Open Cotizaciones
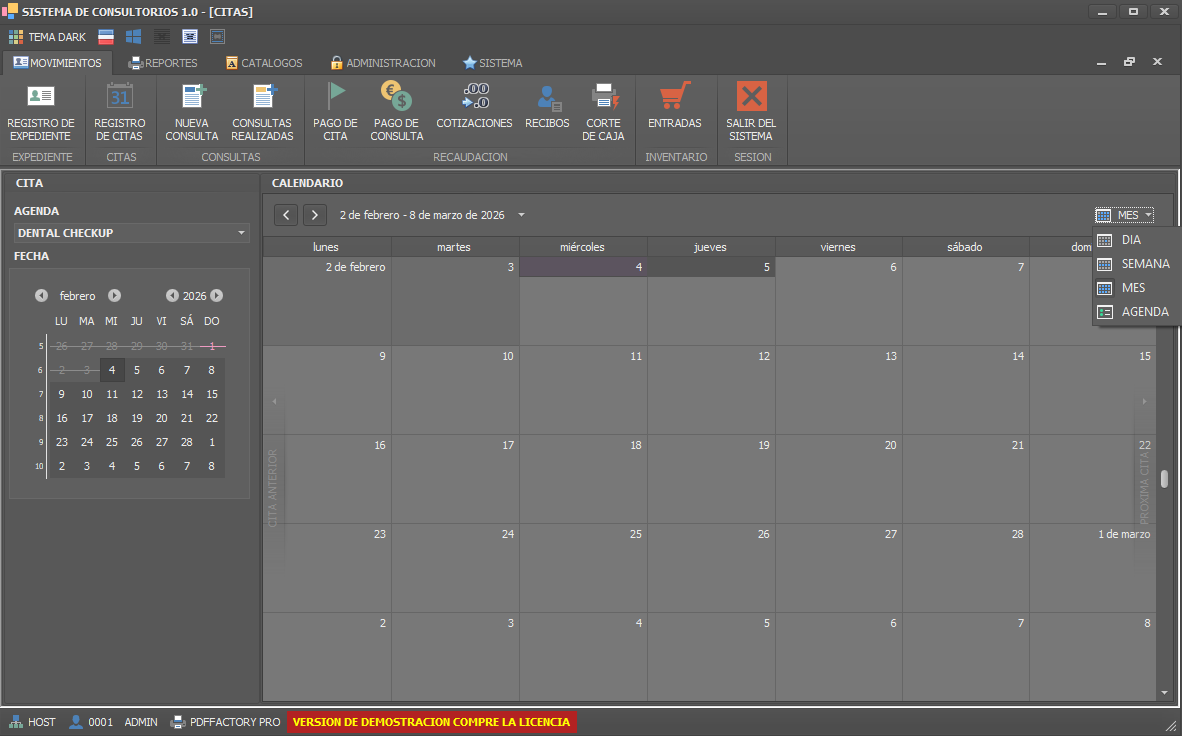1182x736 pixels. click(474, 97)
